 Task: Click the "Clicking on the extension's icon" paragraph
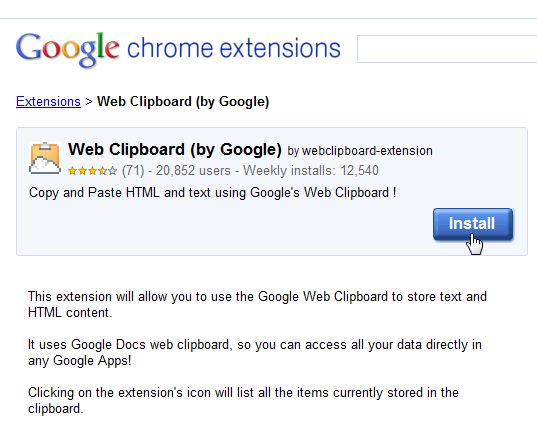pos(243,400)
